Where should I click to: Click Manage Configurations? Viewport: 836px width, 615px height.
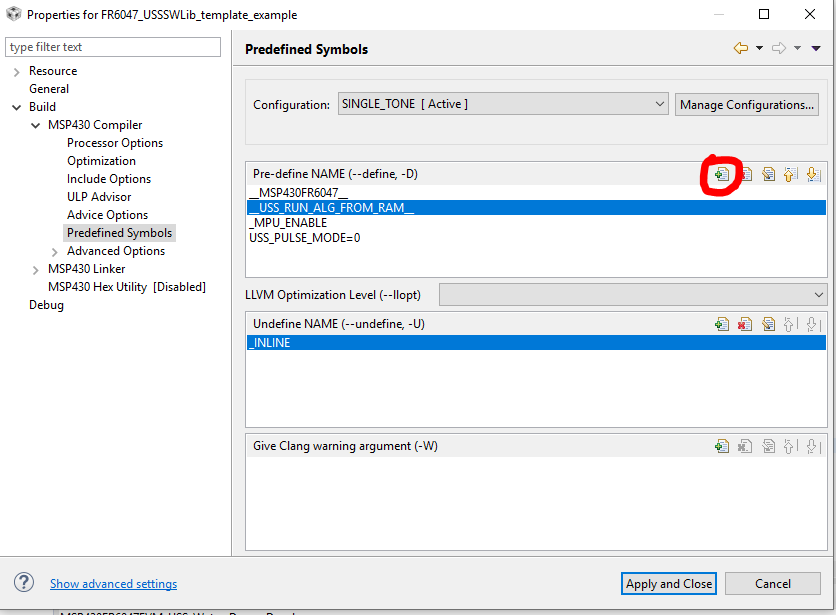pyautogui.click(x=746, y=103)
